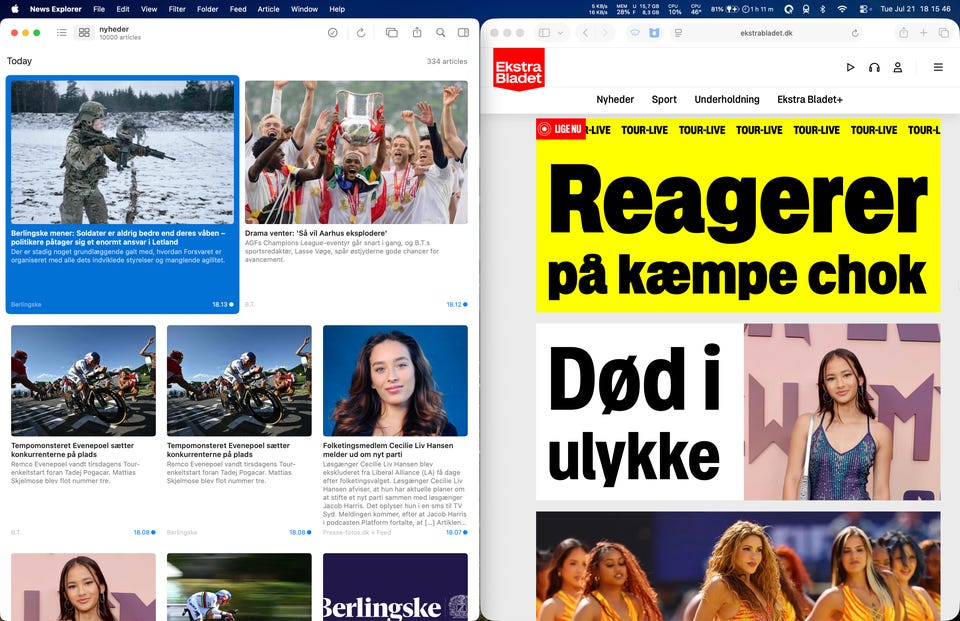The width and height of the screenshot is (960, 621).
Task: Share the page from Safari toolbar
Action: 903,33
